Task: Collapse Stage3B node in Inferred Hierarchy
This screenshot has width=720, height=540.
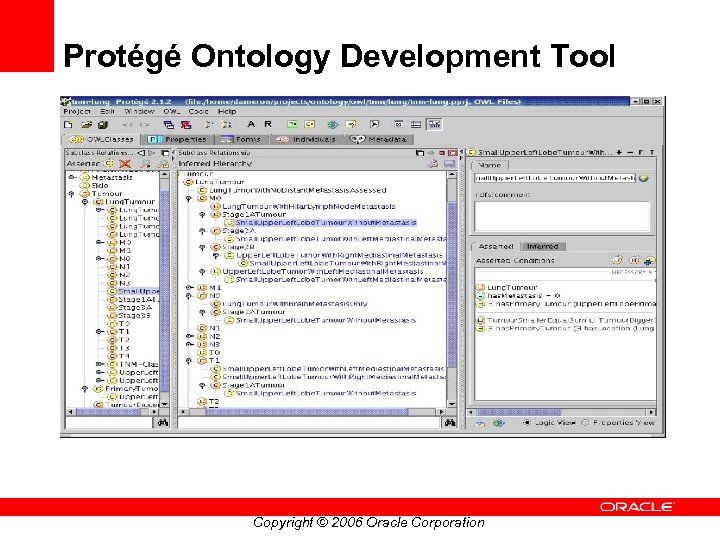Action: (202, 247)
